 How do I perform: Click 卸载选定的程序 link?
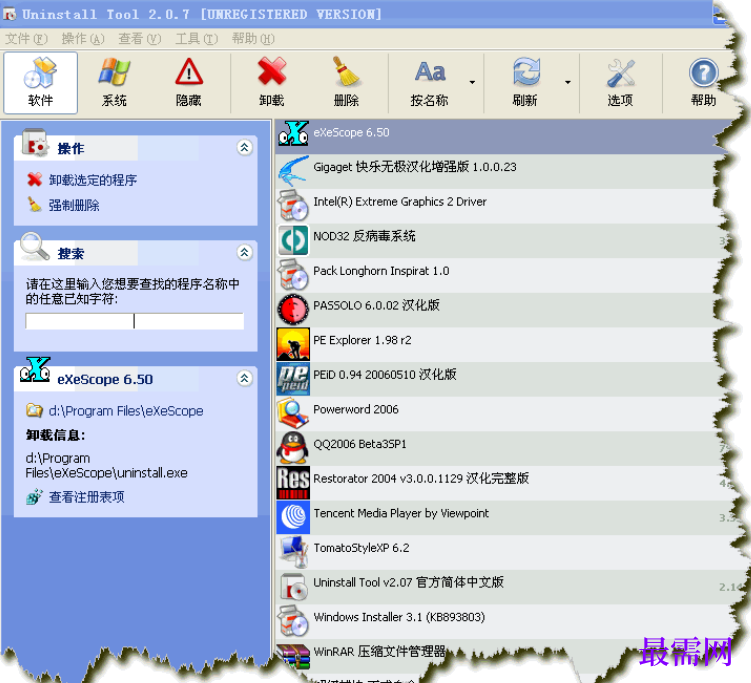[x=93, y=180]
